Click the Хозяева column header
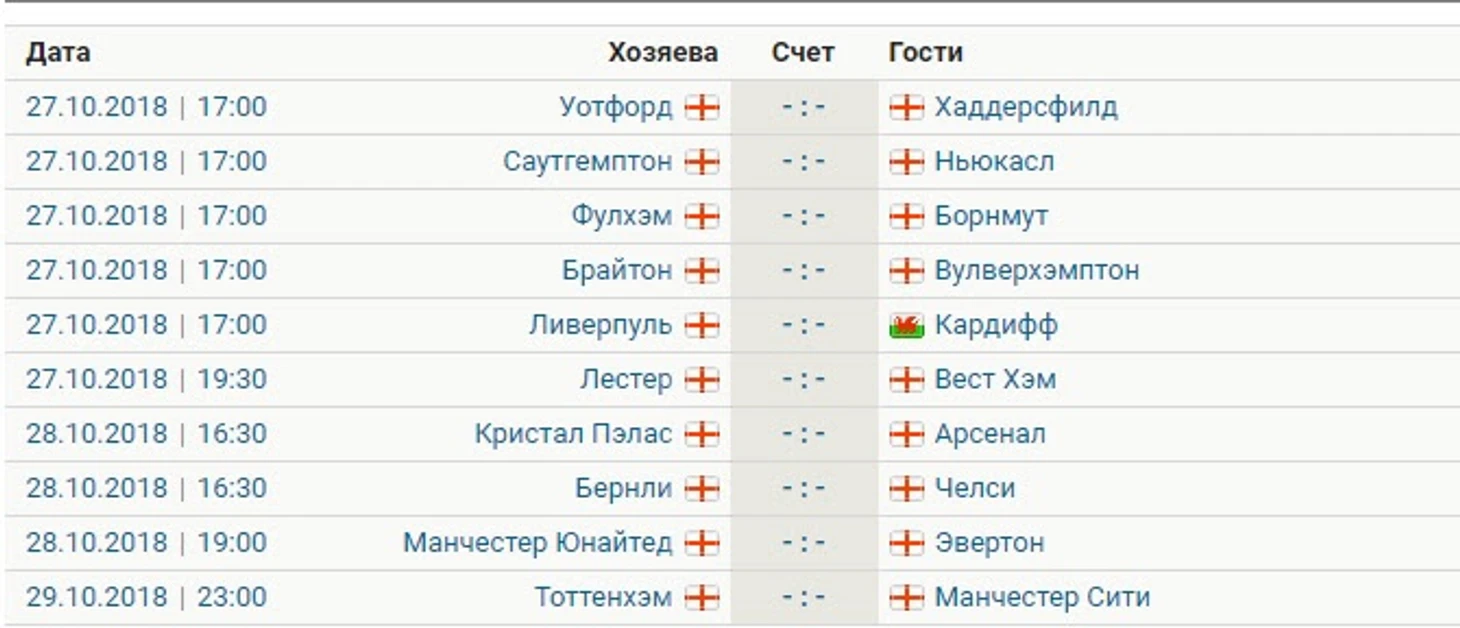This screenshot has height=628, width=1460. click(663, 53)
